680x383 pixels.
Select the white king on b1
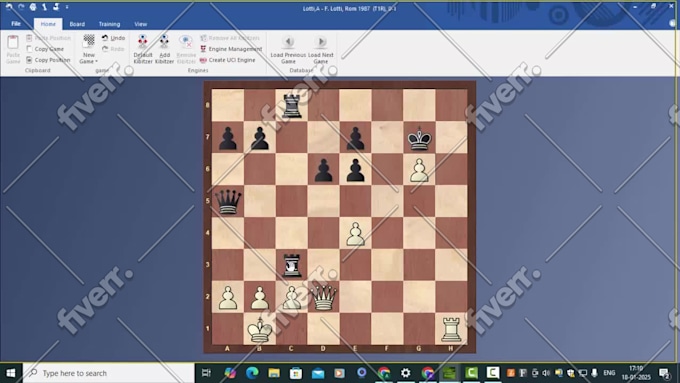coord(260,329)
